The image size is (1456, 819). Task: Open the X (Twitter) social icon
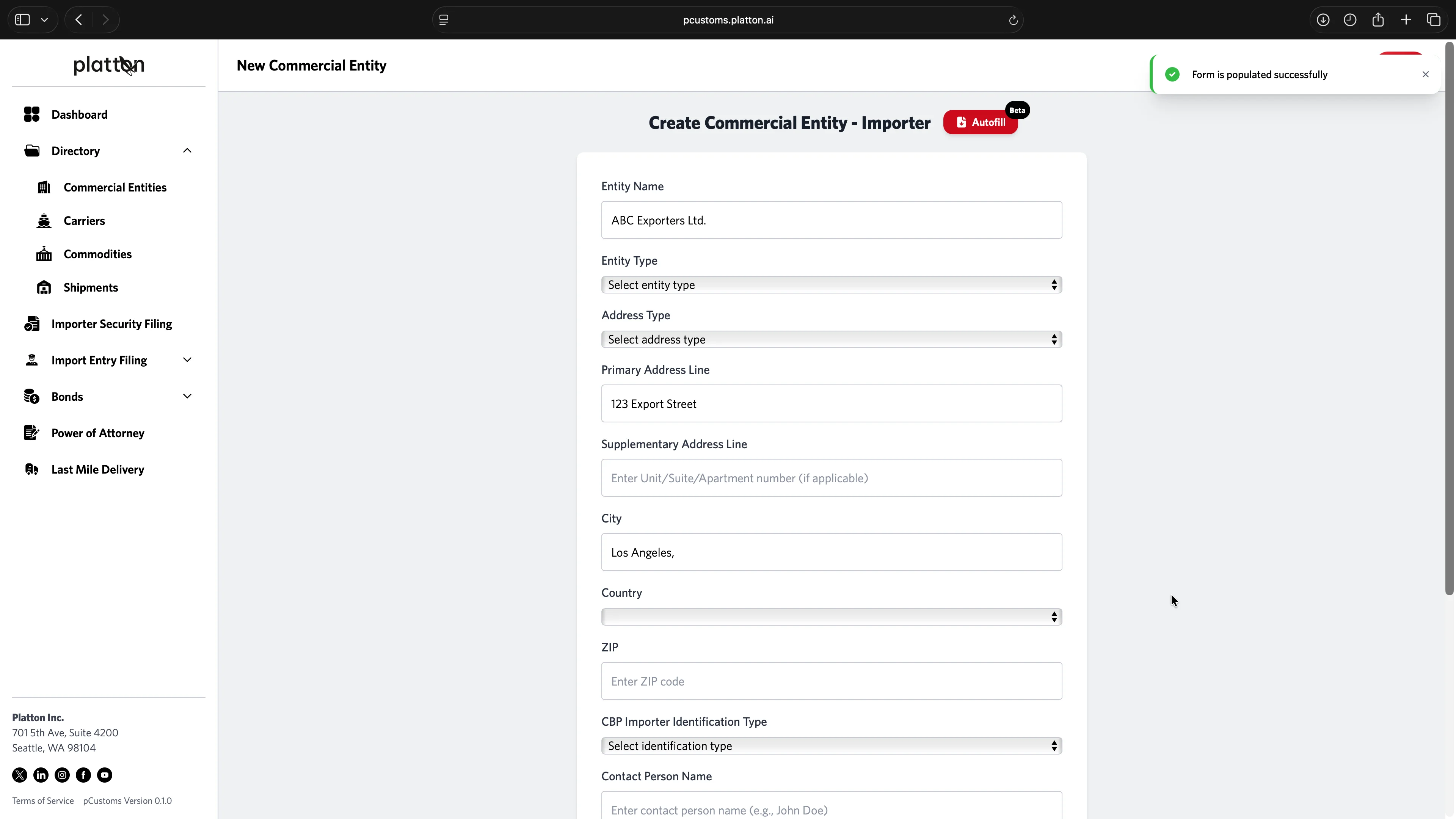coord(20,775)
